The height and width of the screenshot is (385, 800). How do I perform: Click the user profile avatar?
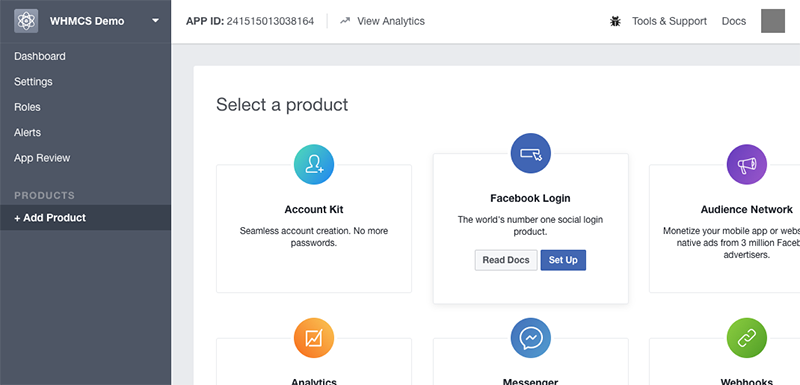(x=773, y=21)
